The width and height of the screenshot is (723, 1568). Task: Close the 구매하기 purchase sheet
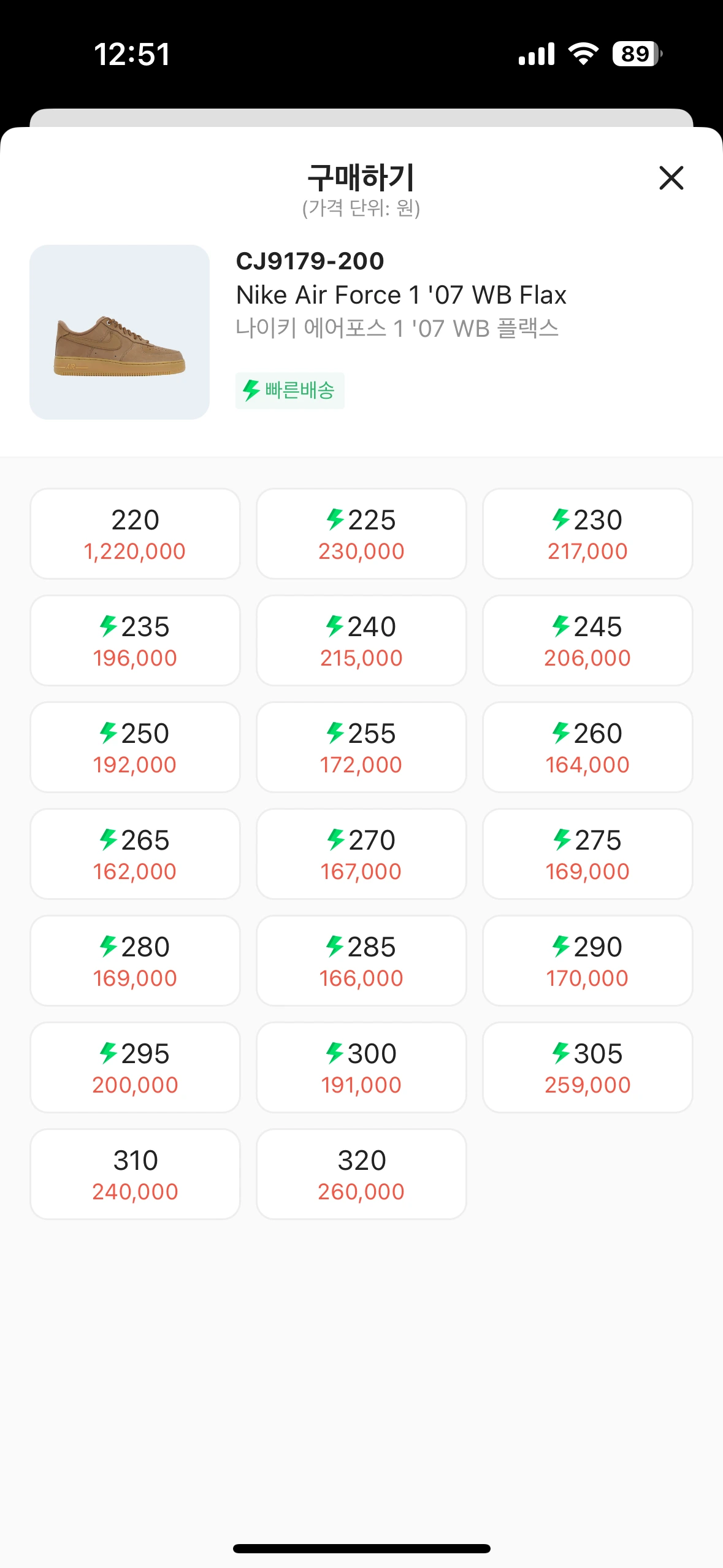tap(671, 178)
